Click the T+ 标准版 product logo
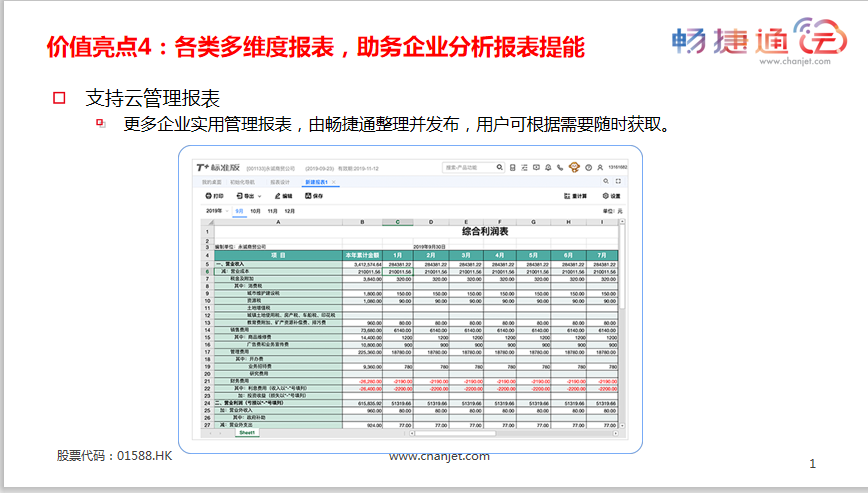 pyautogui.click(x=218, y=167)
